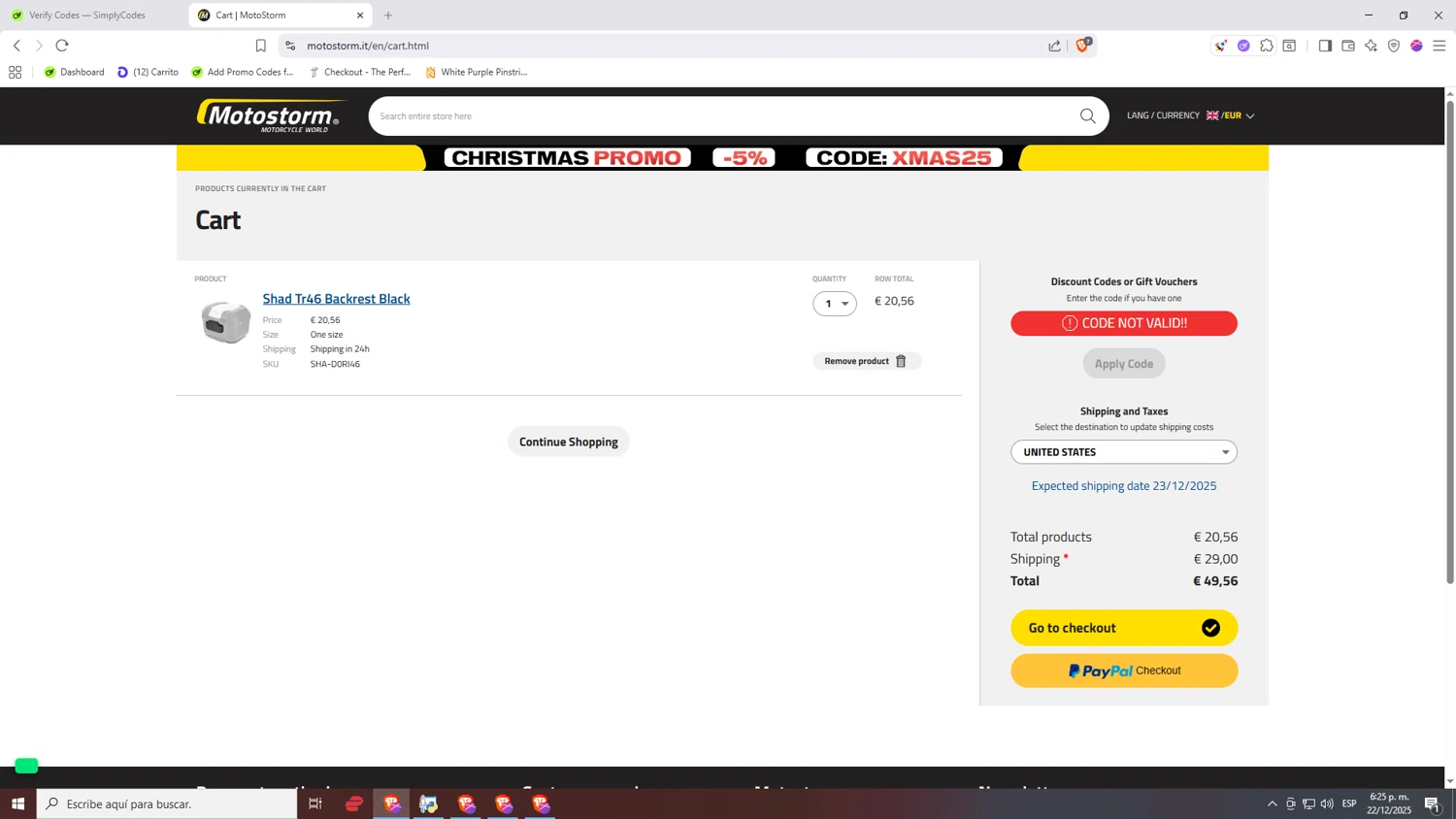Click Expected shipping date 23/12/2025 text
The image size is (1456, 819).
[1124, 486]
